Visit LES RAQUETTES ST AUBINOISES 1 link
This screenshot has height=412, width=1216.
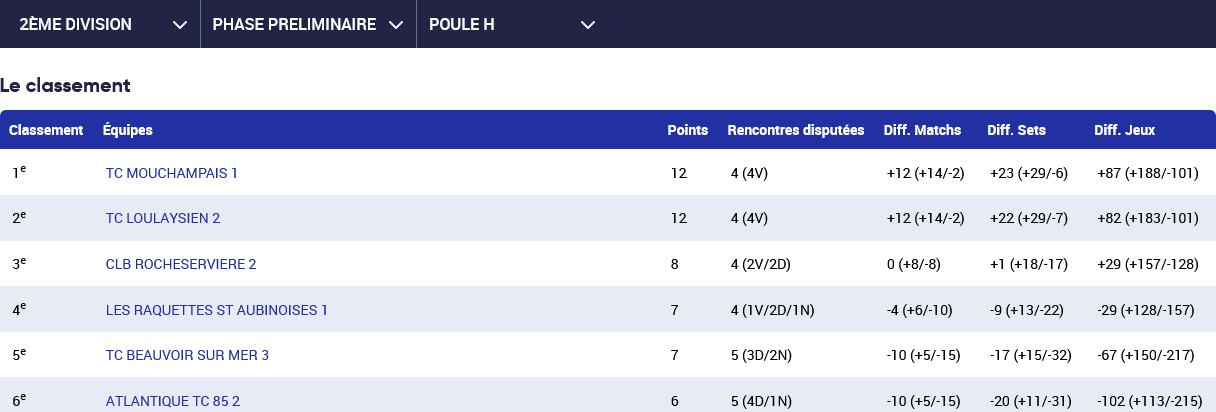pos(216,310)
